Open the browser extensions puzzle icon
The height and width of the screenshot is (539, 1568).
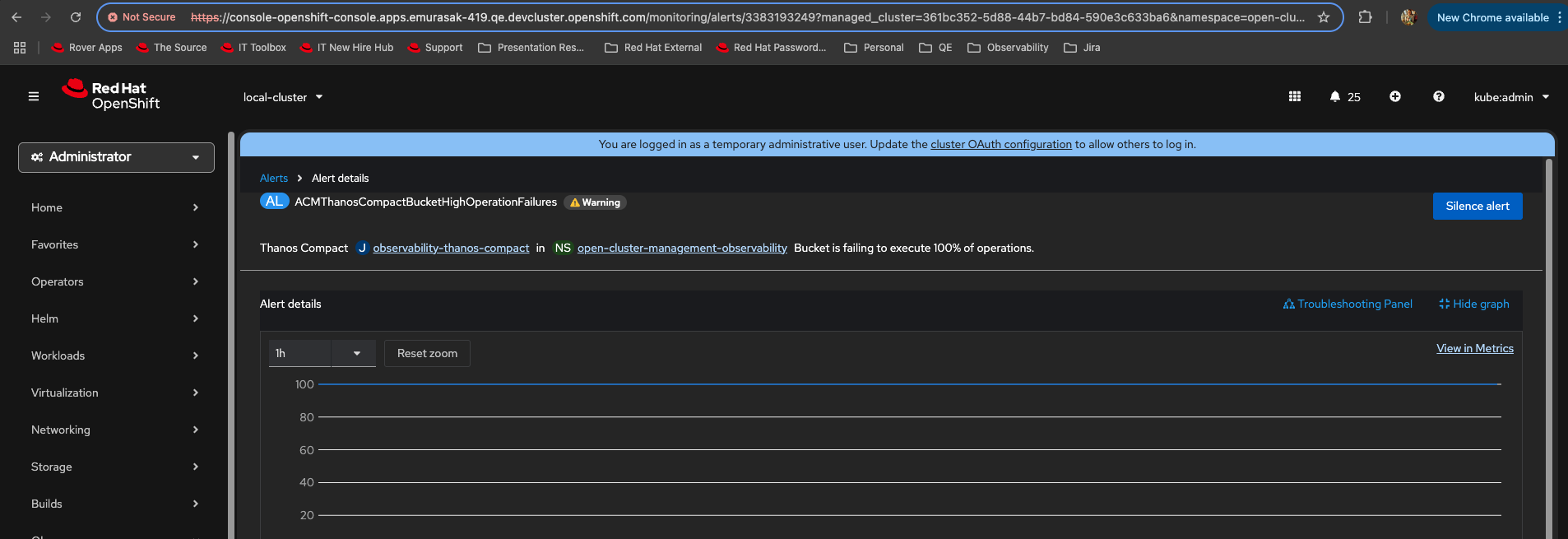point(1365,17)
